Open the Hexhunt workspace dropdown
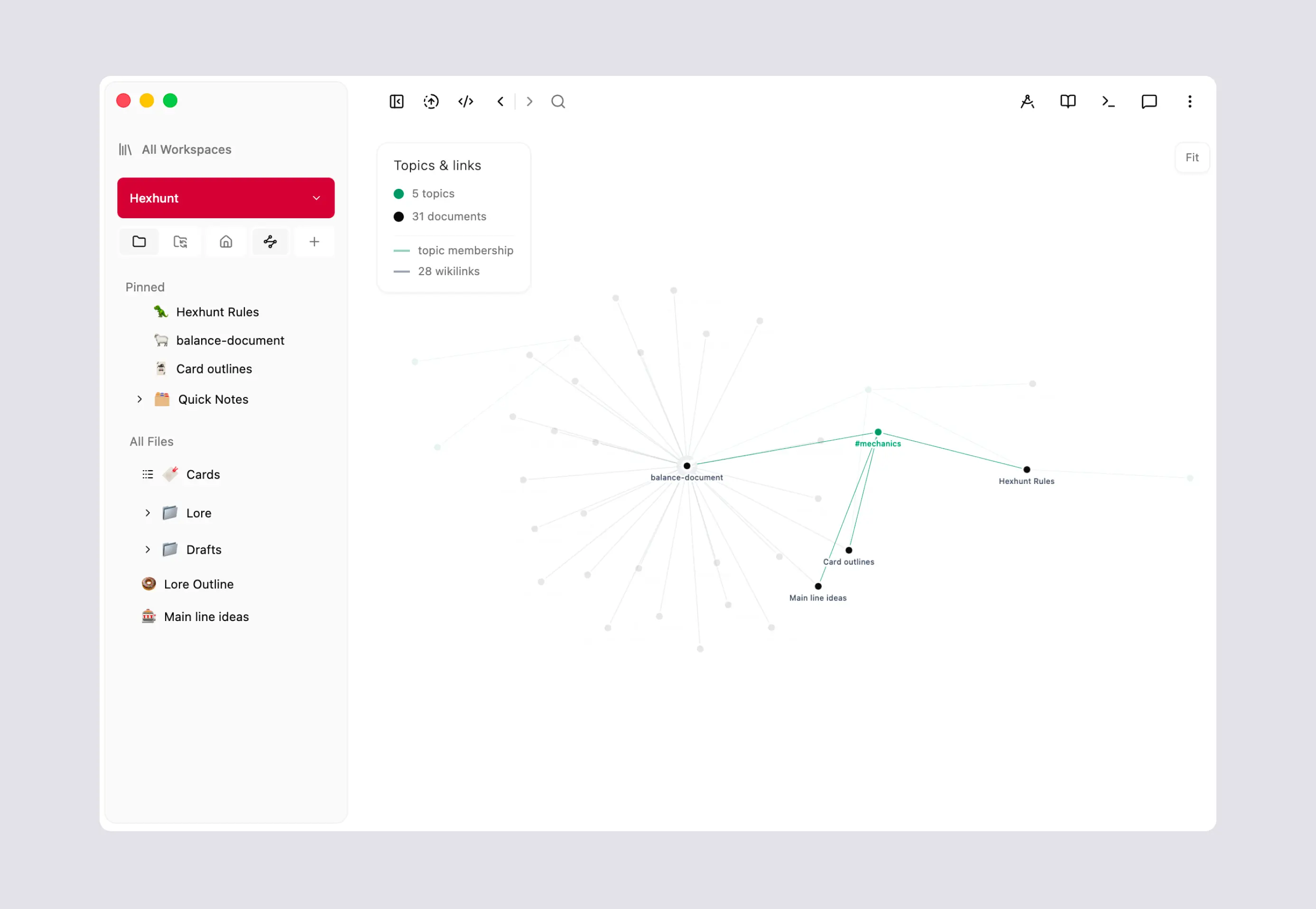 point(226,198)
